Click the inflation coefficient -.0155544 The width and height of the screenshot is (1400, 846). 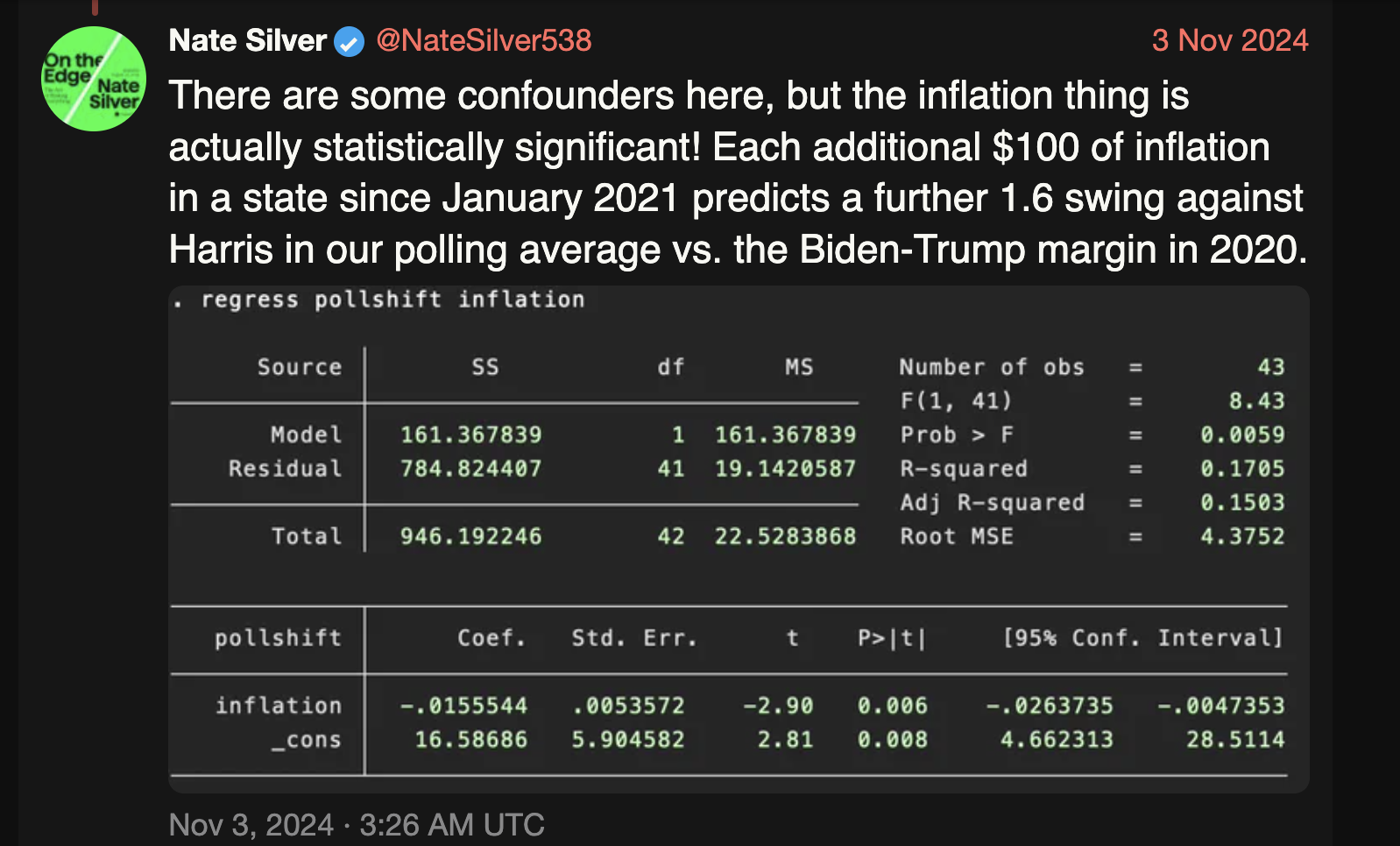[x=463, y=705]
